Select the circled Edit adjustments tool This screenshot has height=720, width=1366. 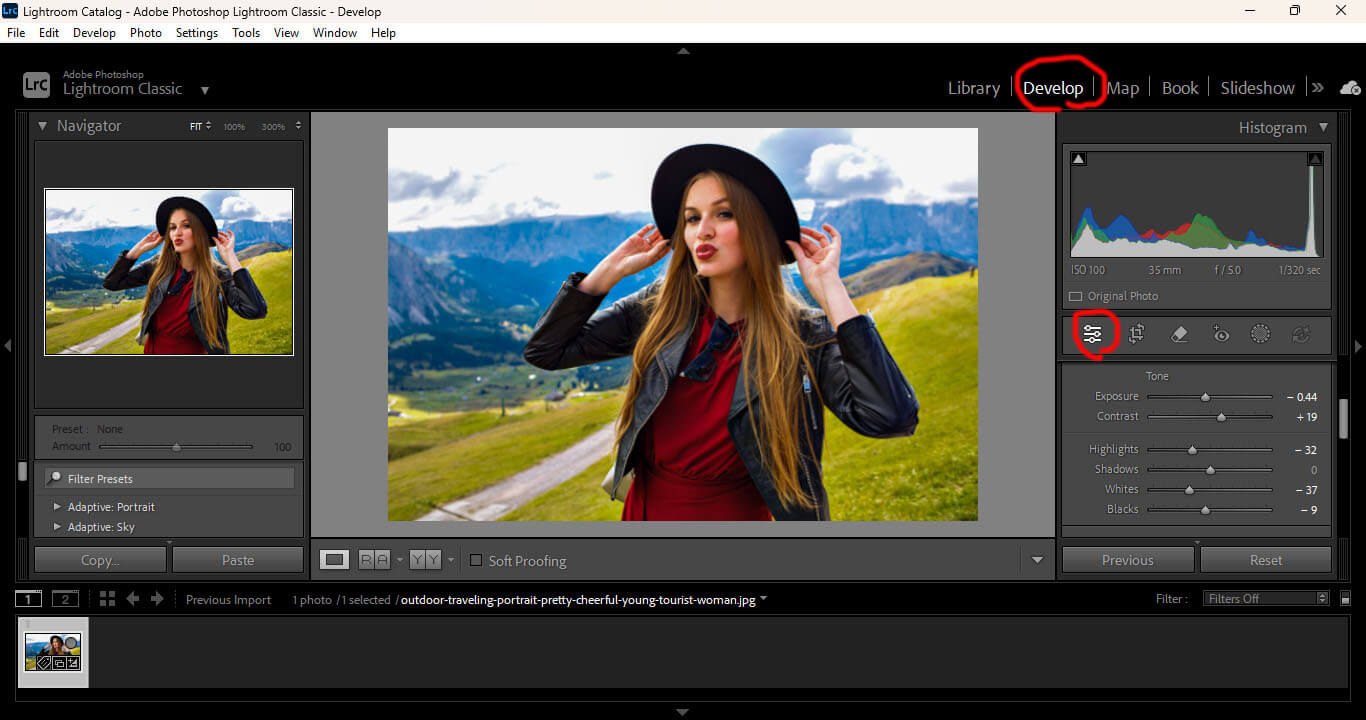[x=1093, y=334]
